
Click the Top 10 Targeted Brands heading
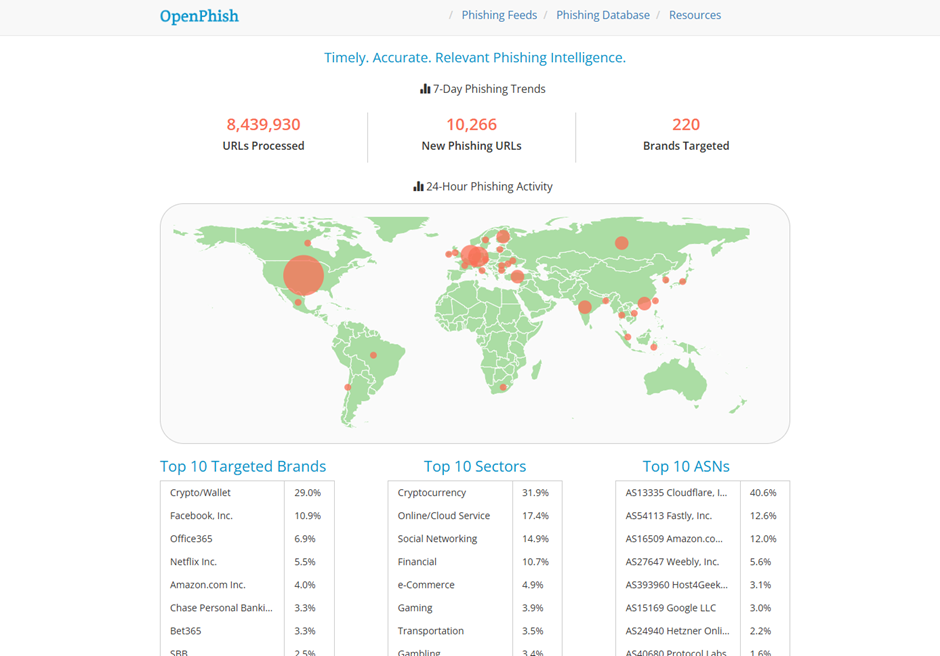(243, 467)
